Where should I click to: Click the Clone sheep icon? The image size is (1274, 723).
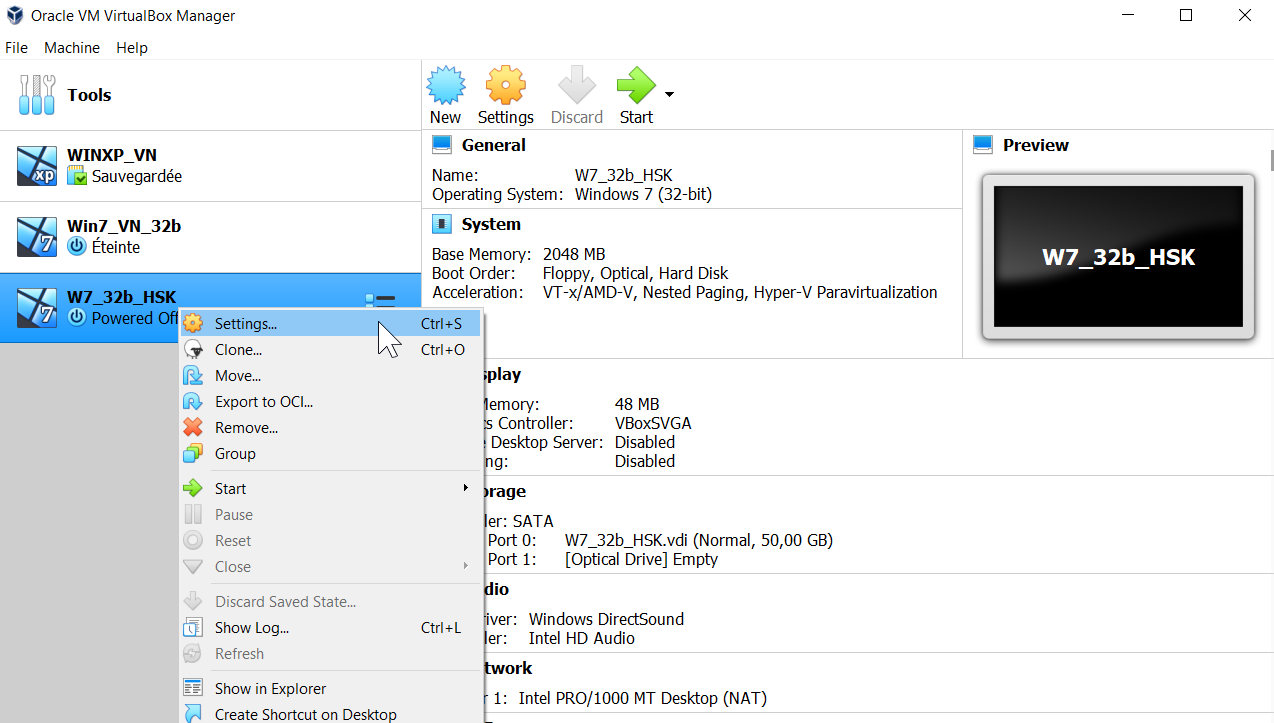[x=193, y=350]
